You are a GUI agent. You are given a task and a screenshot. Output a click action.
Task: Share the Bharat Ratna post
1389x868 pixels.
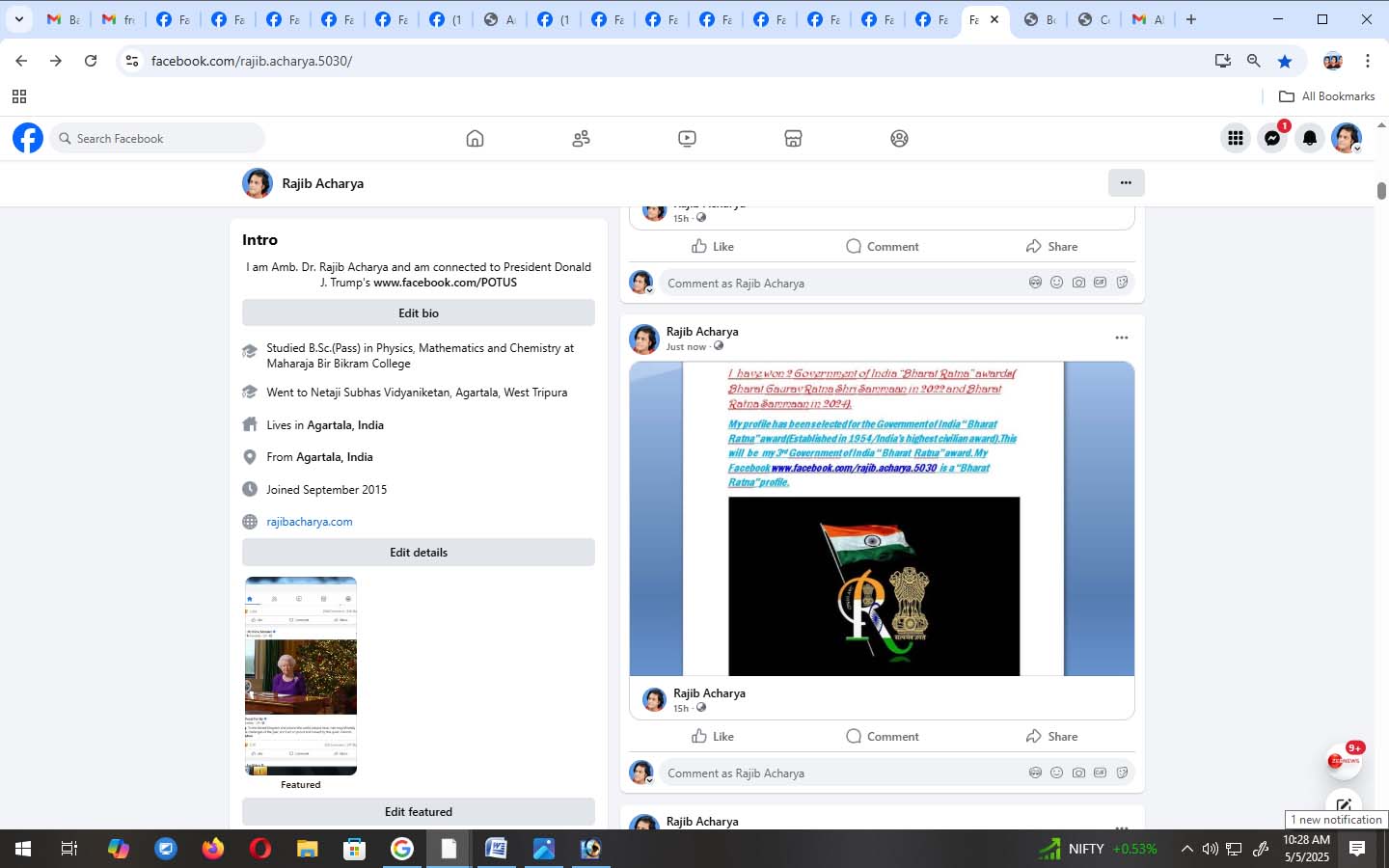1051,736
